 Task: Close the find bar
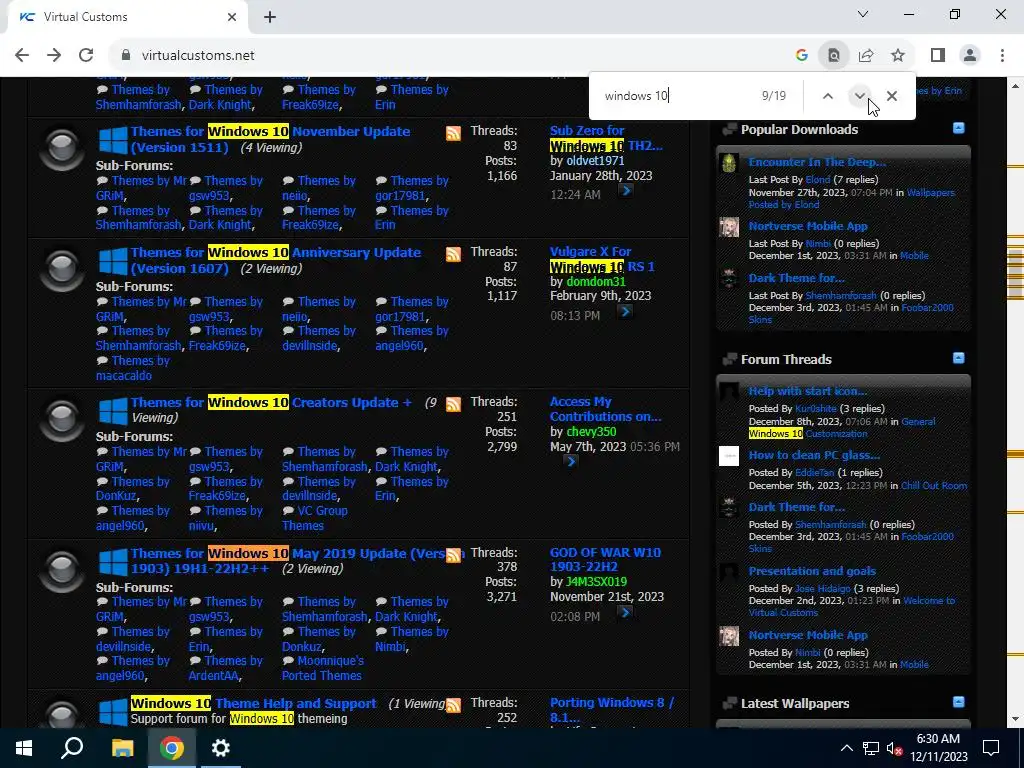click(892, 96)
